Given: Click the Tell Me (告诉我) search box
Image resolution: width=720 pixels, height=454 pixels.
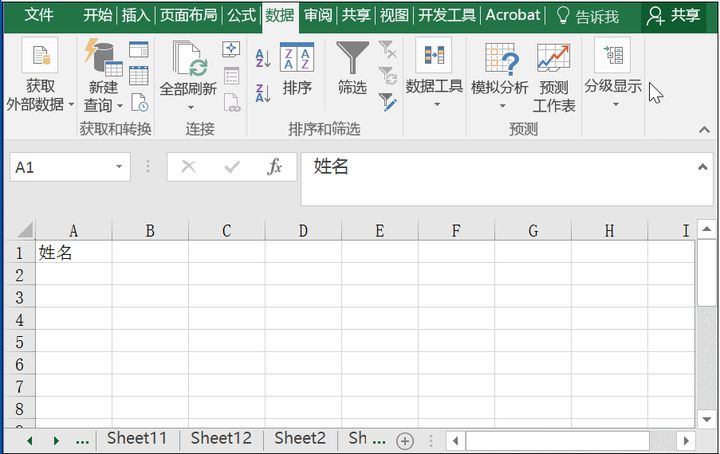Looking at the screenshot, I should [588, 16].
